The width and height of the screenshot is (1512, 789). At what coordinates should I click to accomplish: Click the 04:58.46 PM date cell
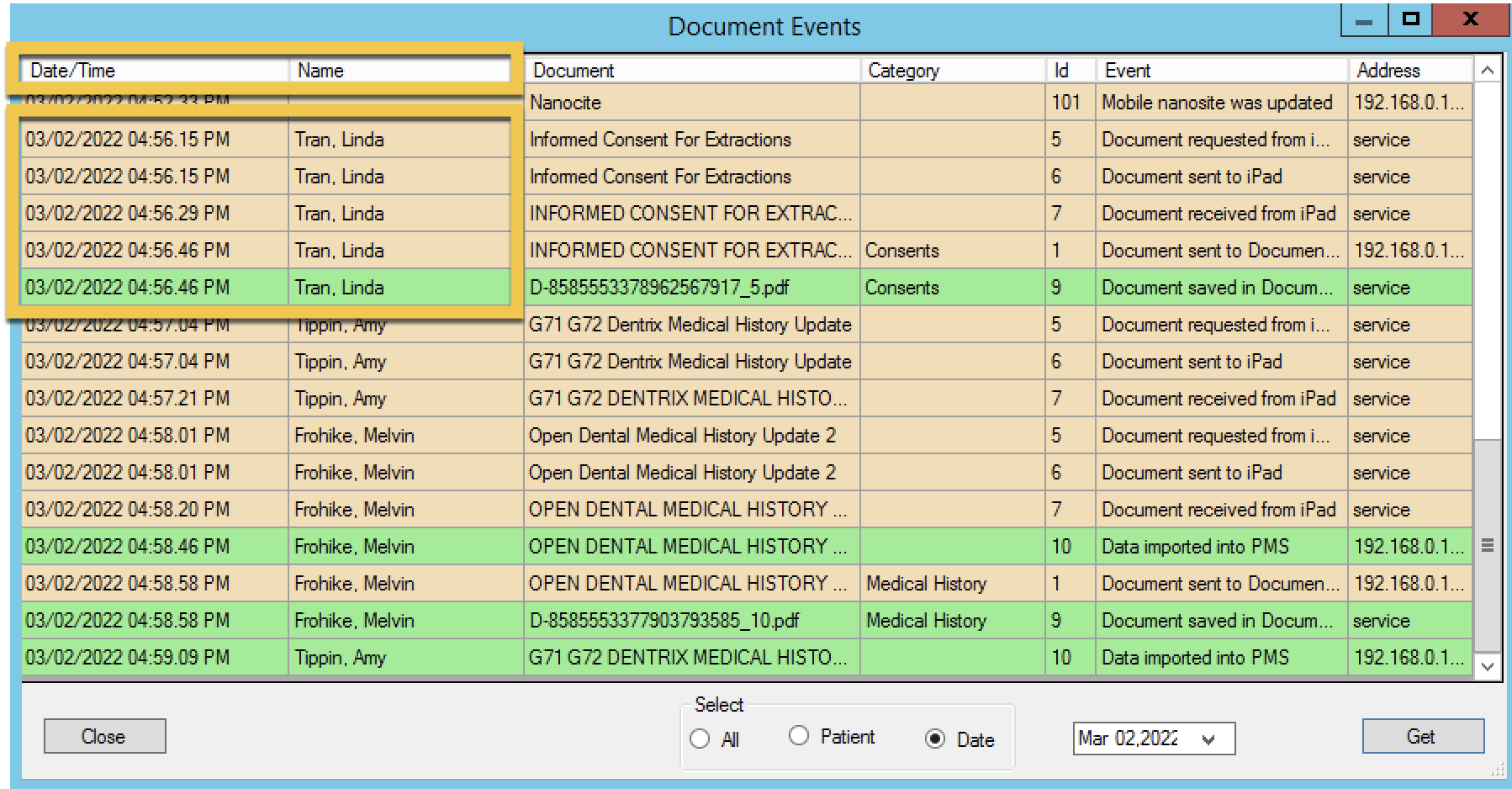[155, 547]
